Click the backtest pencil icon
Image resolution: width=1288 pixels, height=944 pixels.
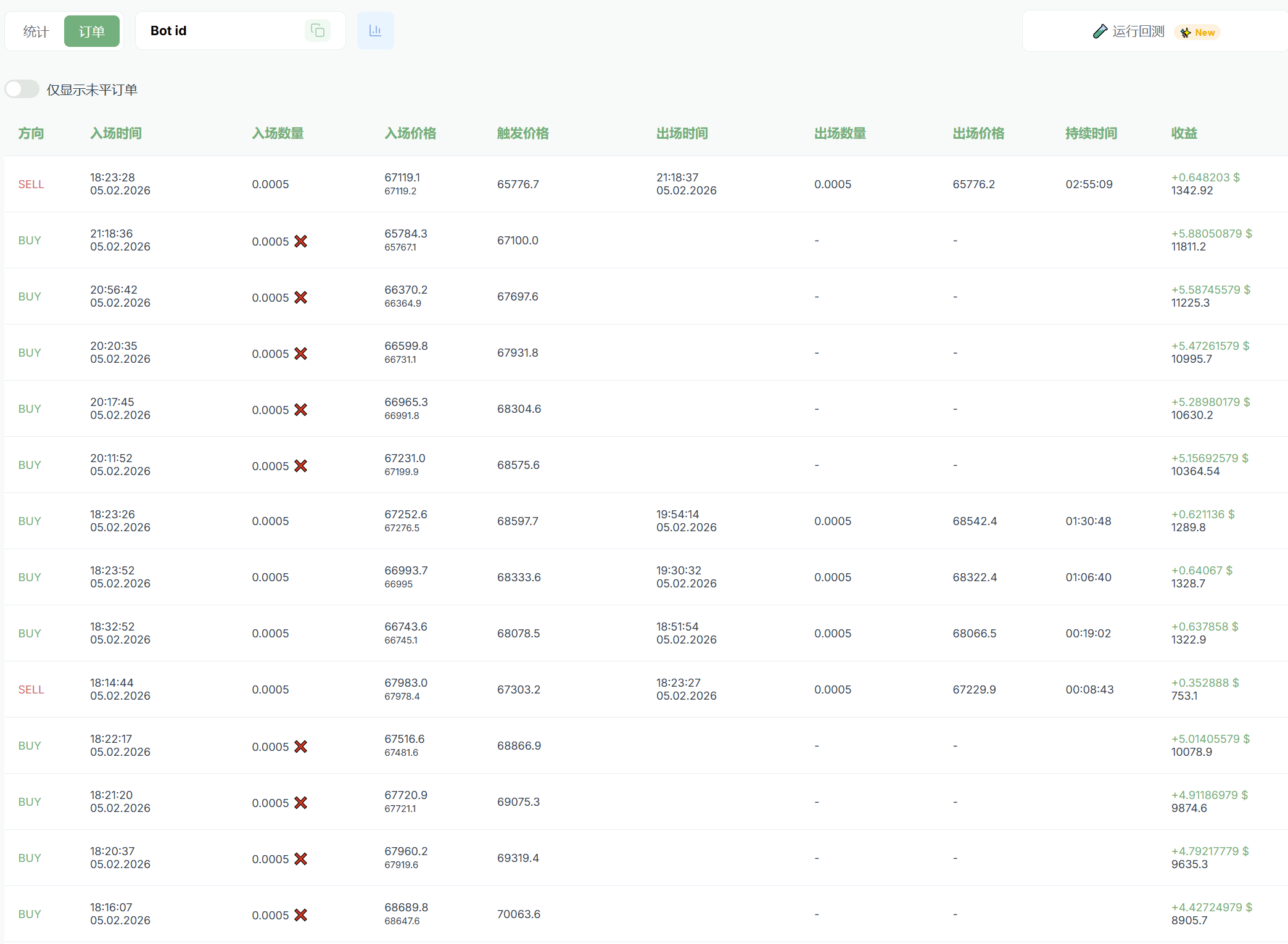click(1100, 31)
